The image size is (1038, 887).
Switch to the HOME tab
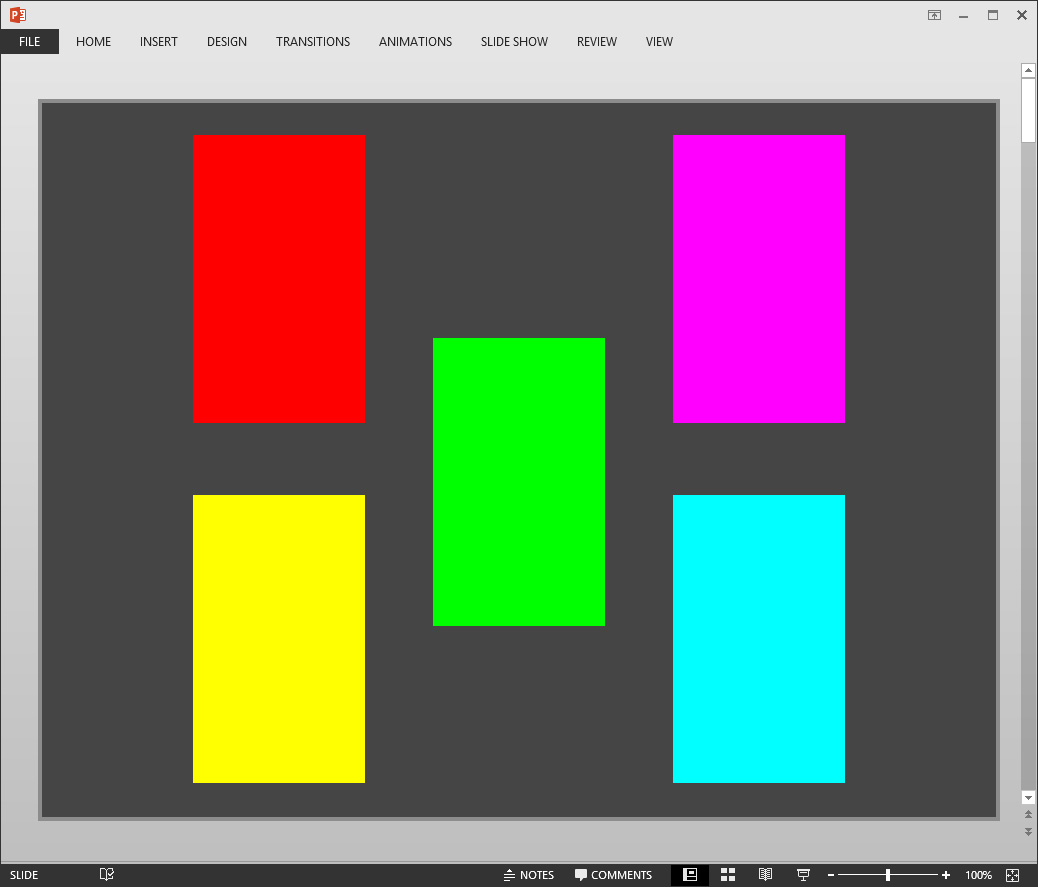pos(93,42)
